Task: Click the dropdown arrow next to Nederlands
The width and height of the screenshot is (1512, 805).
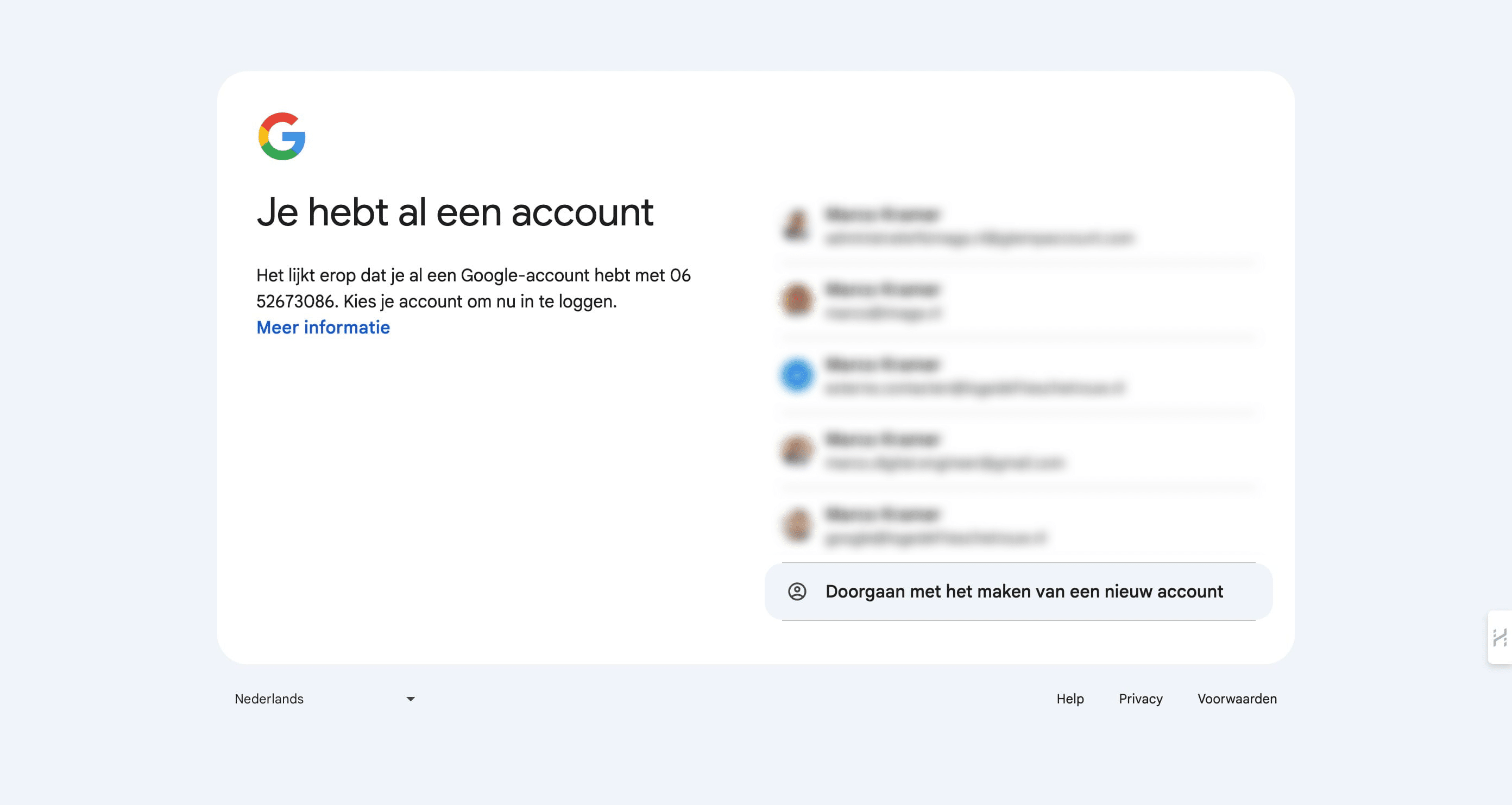Action: [x=409, y=699]
